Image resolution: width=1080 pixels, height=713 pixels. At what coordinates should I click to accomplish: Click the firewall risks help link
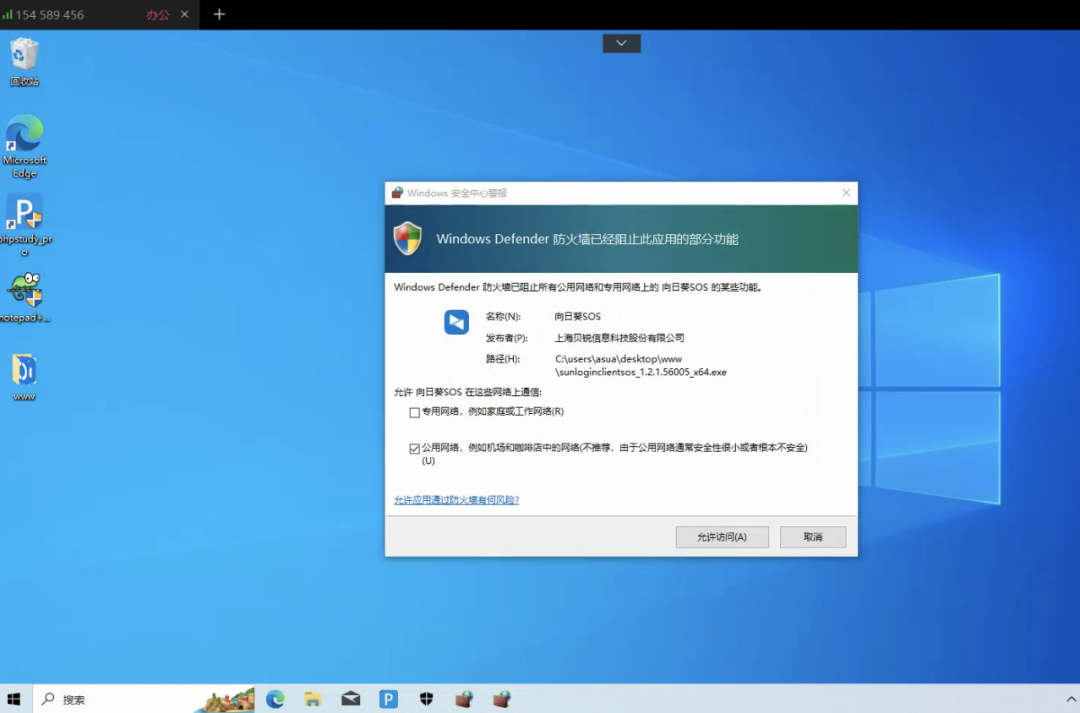click(x=456, y=500)
